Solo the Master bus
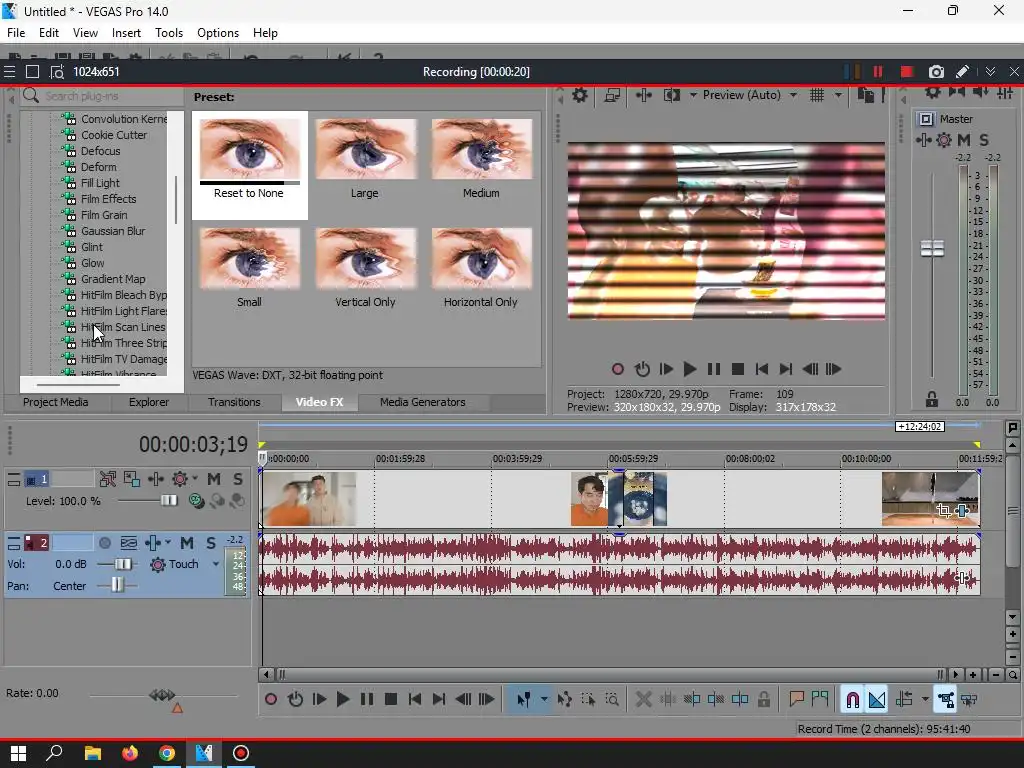 [x=984, y=140]
